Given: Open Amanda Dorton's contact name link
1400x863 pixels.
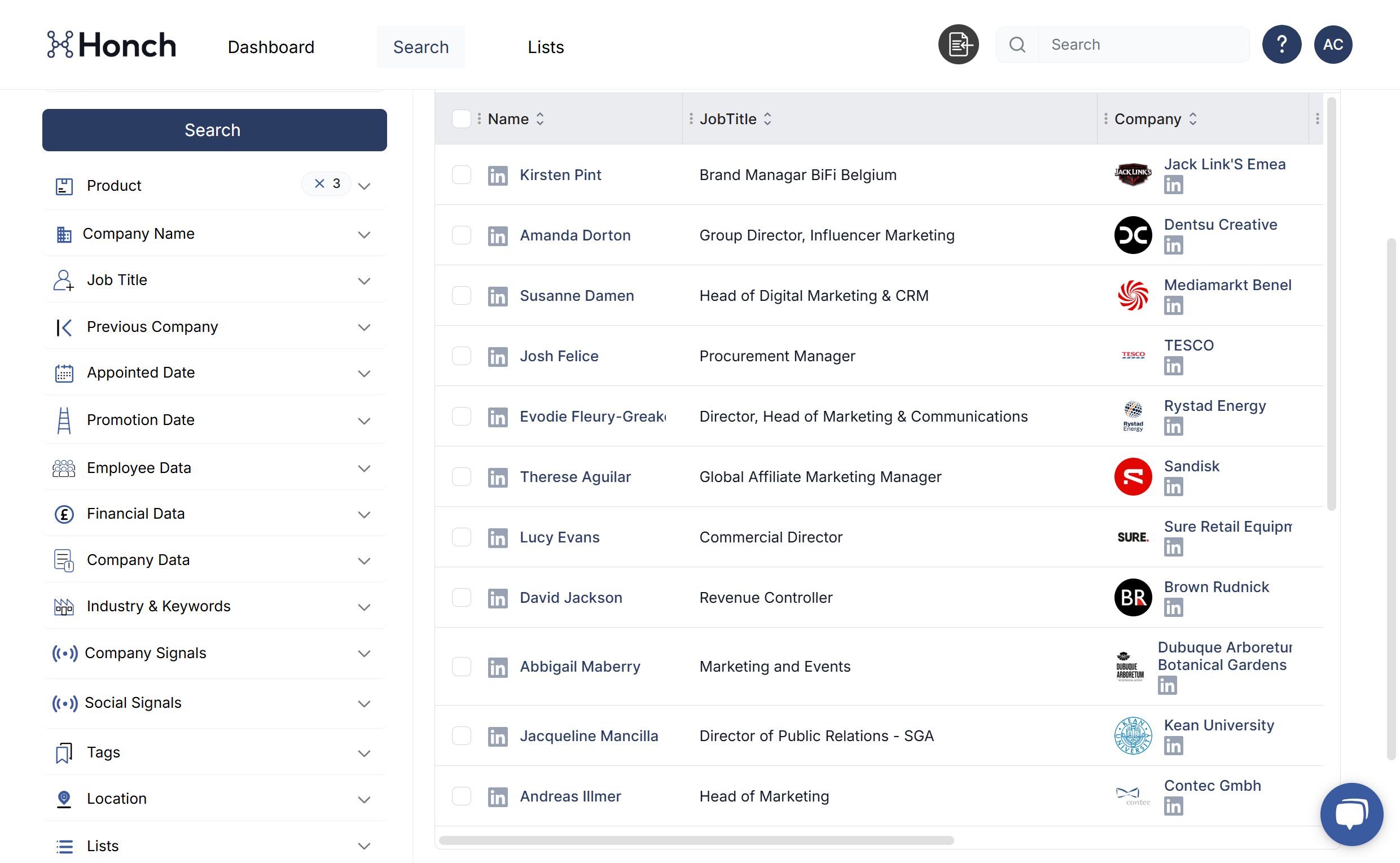Looking at the screenshot, I should [x=574, y=235].
